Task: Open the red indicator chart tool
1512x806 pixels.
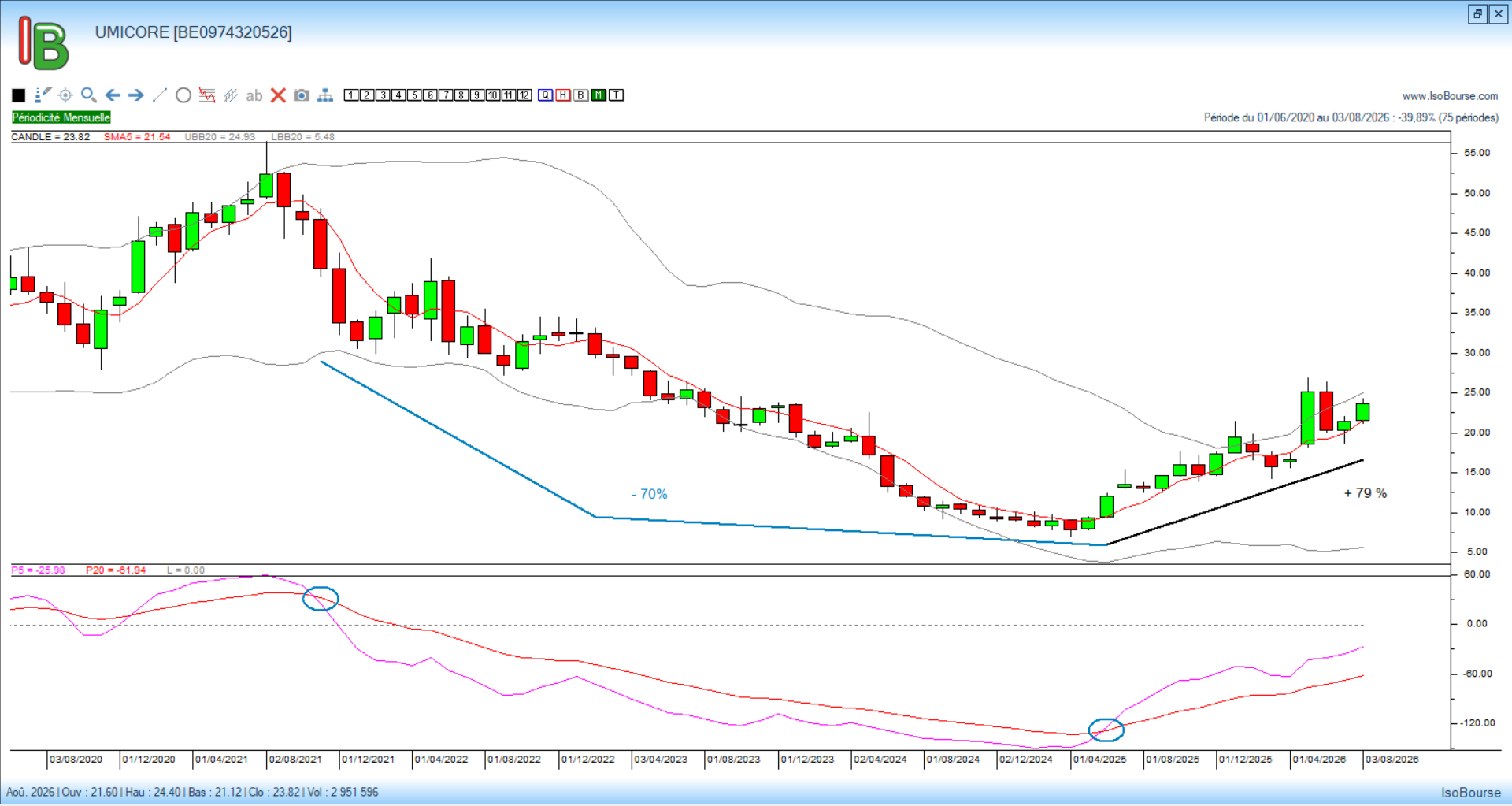Action: [x=207, y=95]
